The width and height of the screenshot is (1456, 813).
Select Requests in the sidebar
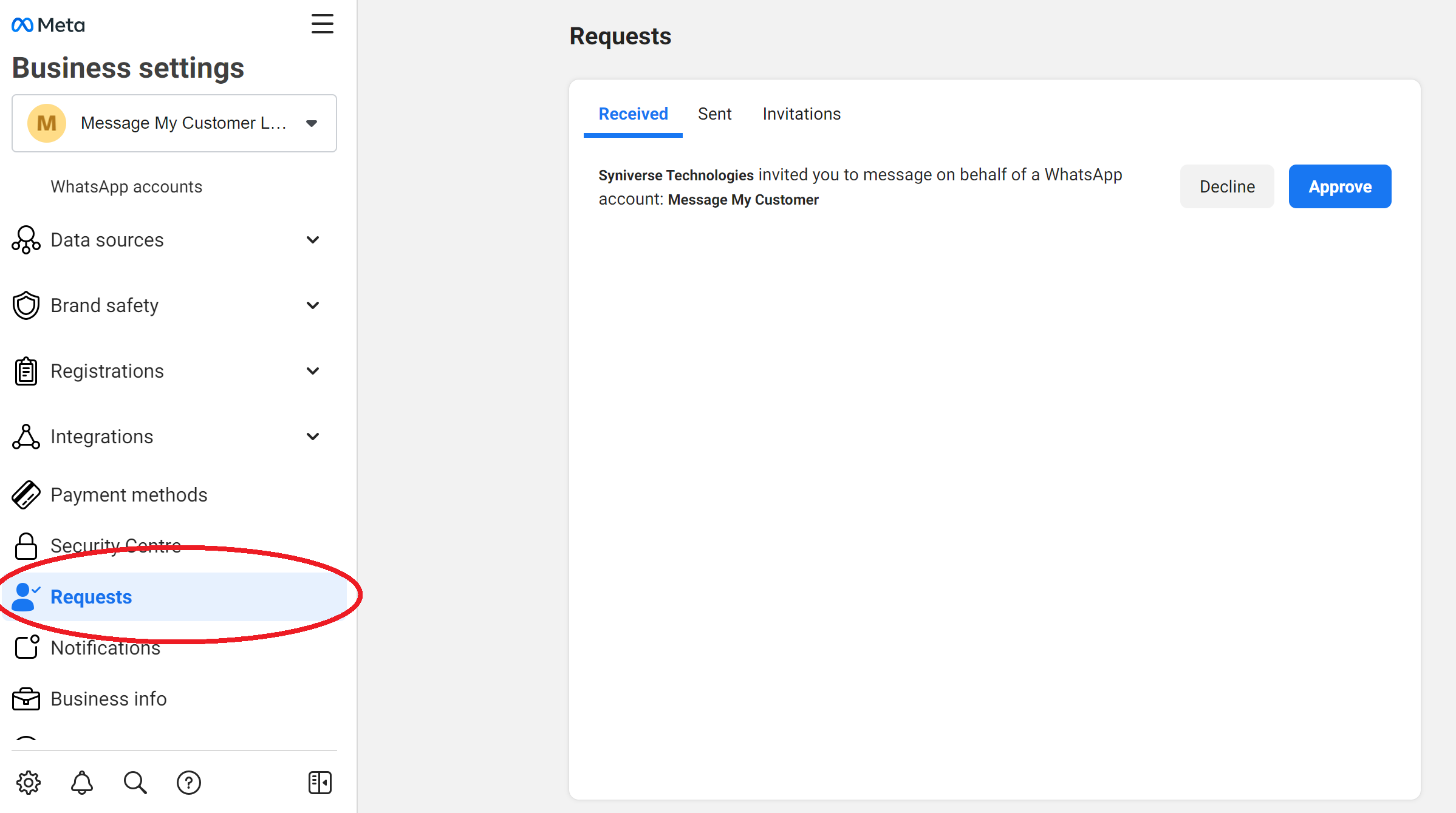tap(174, 597)
